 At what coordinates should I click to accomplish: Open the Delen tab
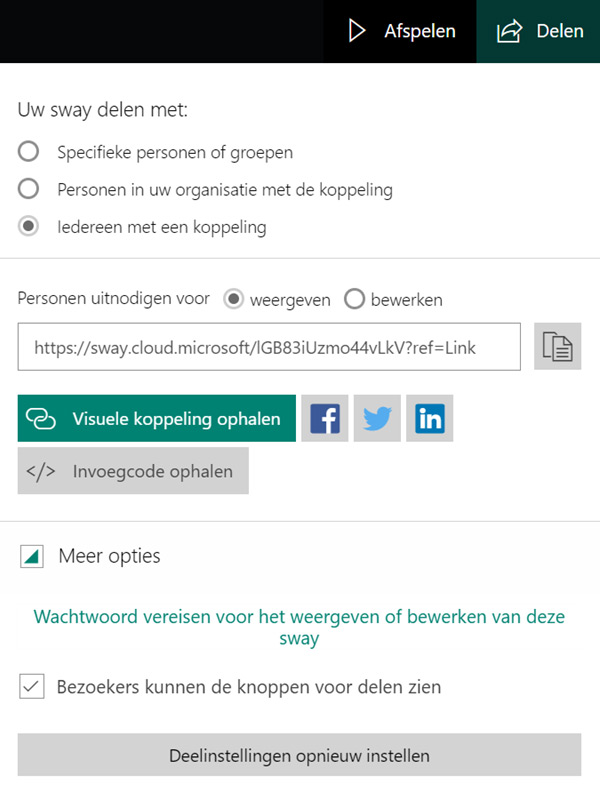[x=539, y=31]
